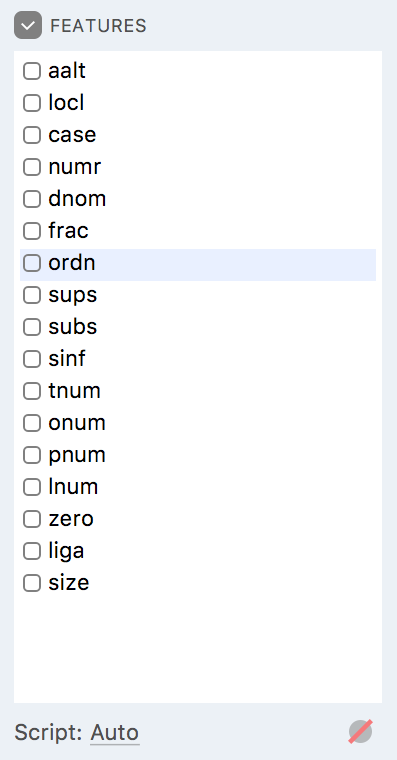
Task: Enable the locl feature checkbox
Action: tap(32, 103)
